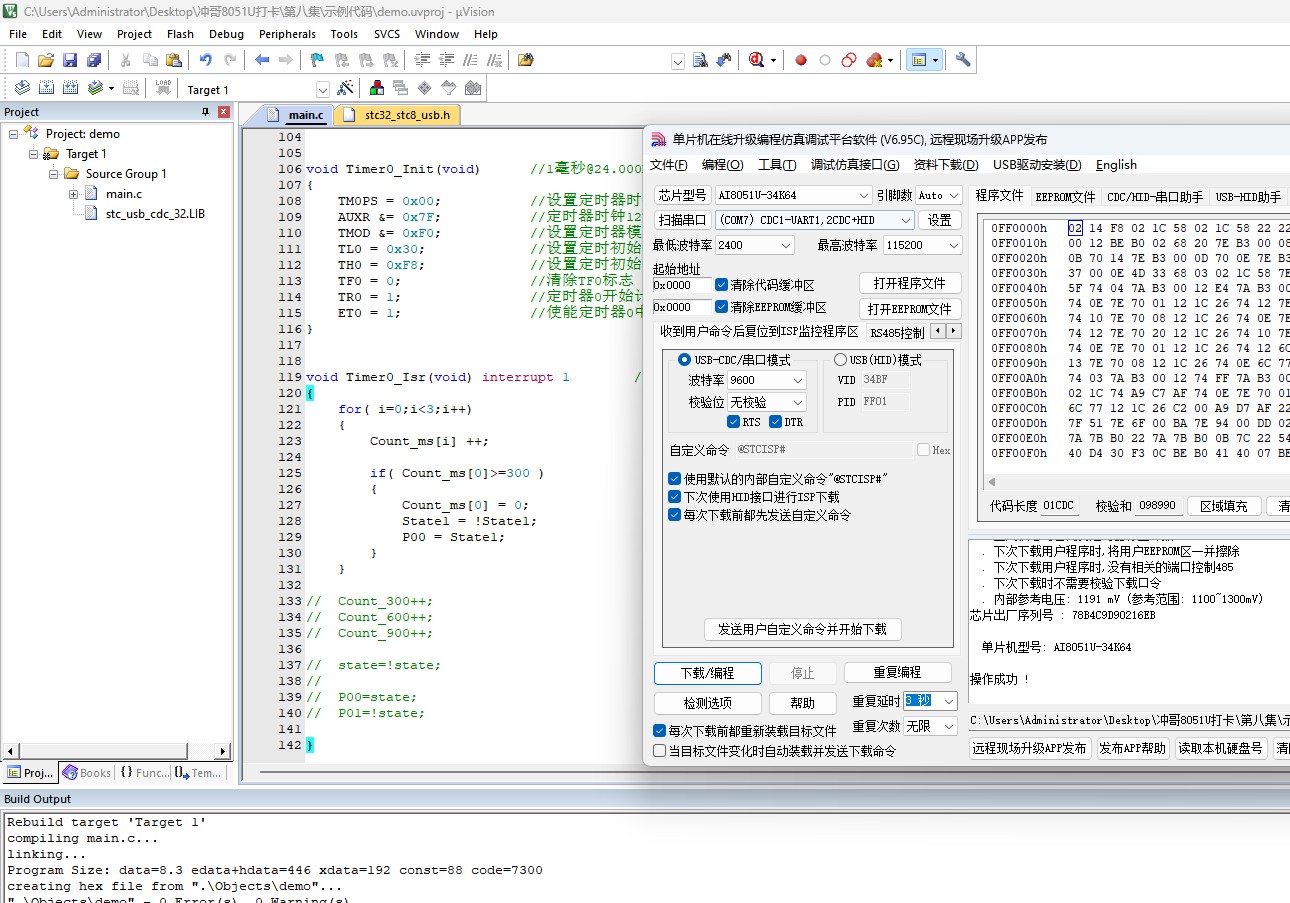The height and width of the screenshot is (903, 1290).
Task: Uncheck the RTS checkbox
Action: coord(734,422)
